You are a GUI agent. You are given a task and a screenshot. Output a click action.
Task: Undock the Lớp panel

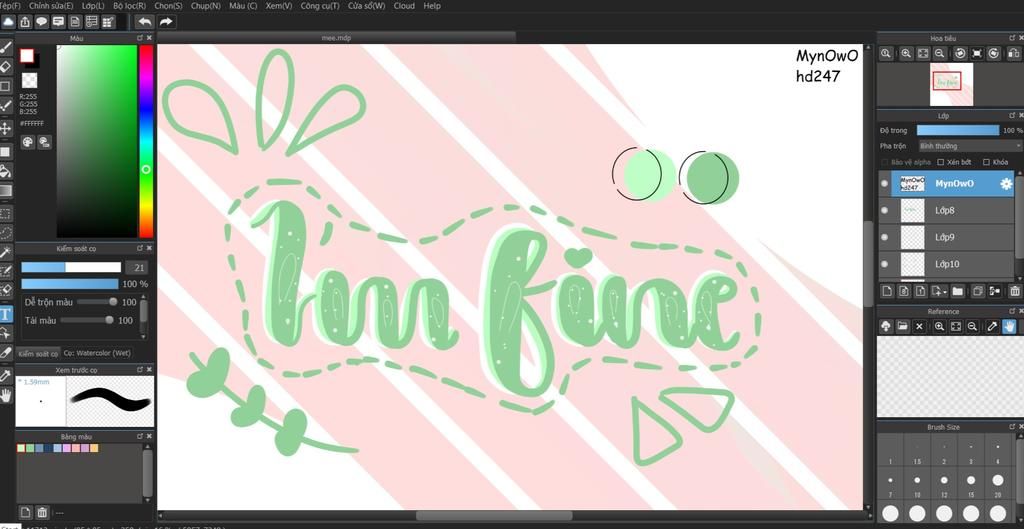click(1012, 115)
